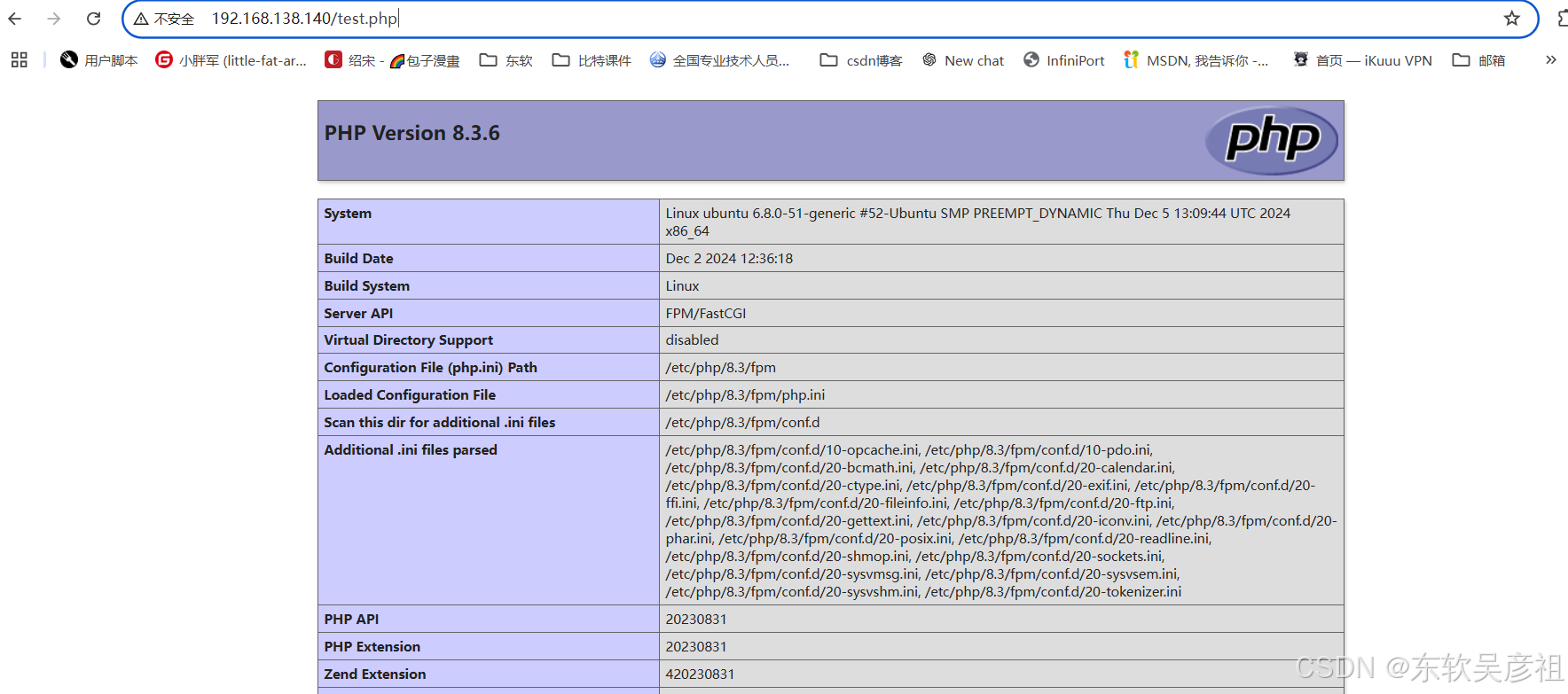Select the Build Date row label

(x=358, y=259)
